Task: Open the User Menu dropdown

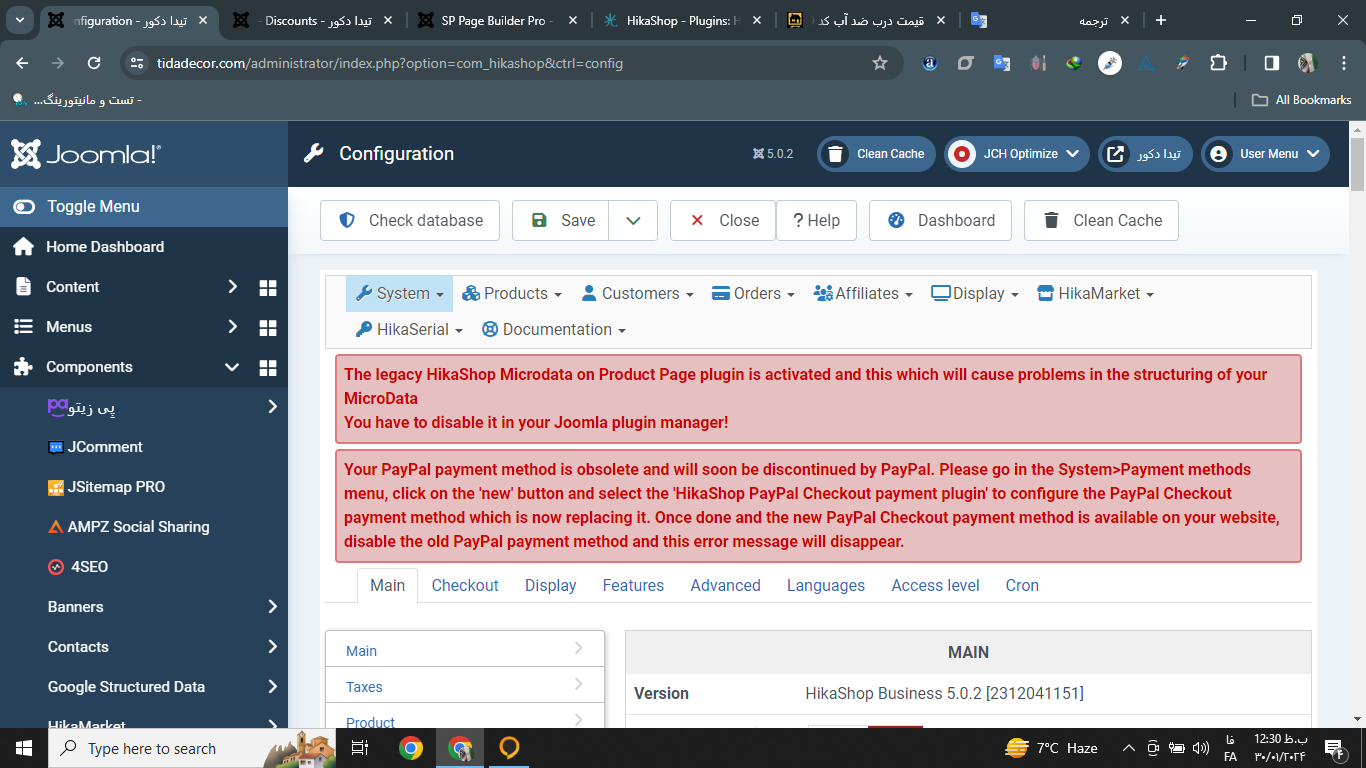Action: (x=1265, y=154)
